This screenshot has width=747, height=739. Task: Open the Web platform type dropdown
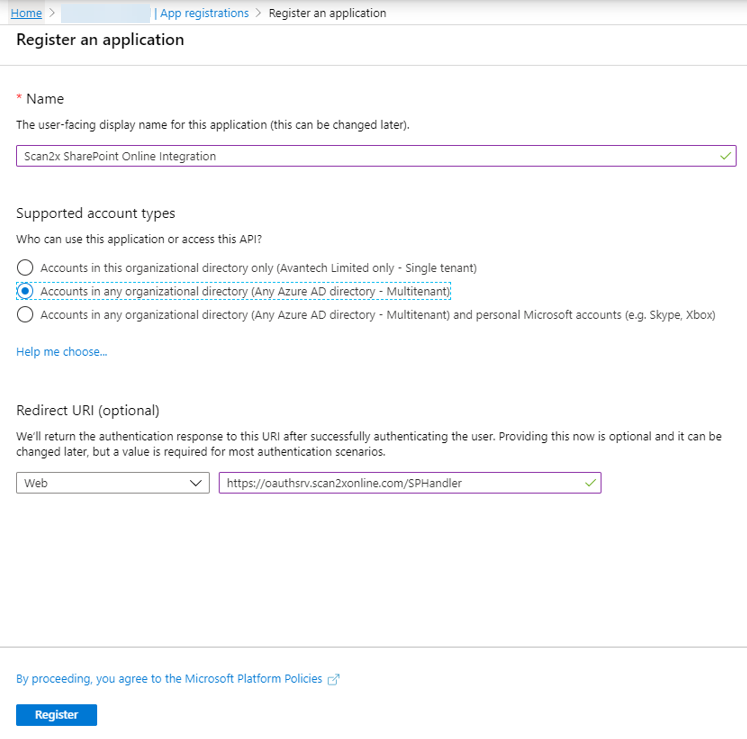point(113,483)
